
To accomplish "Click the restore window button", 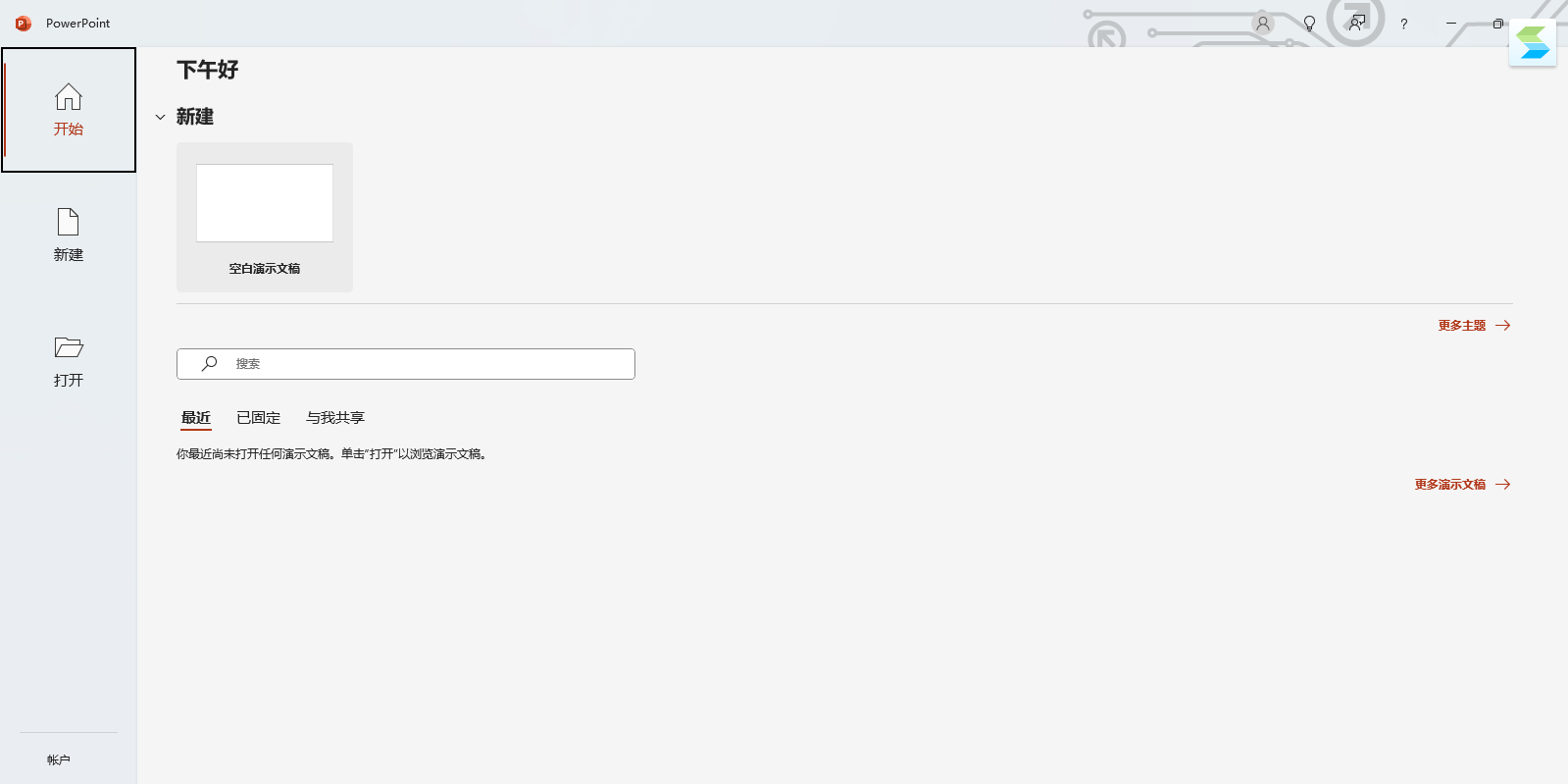I will point(1497,24).
